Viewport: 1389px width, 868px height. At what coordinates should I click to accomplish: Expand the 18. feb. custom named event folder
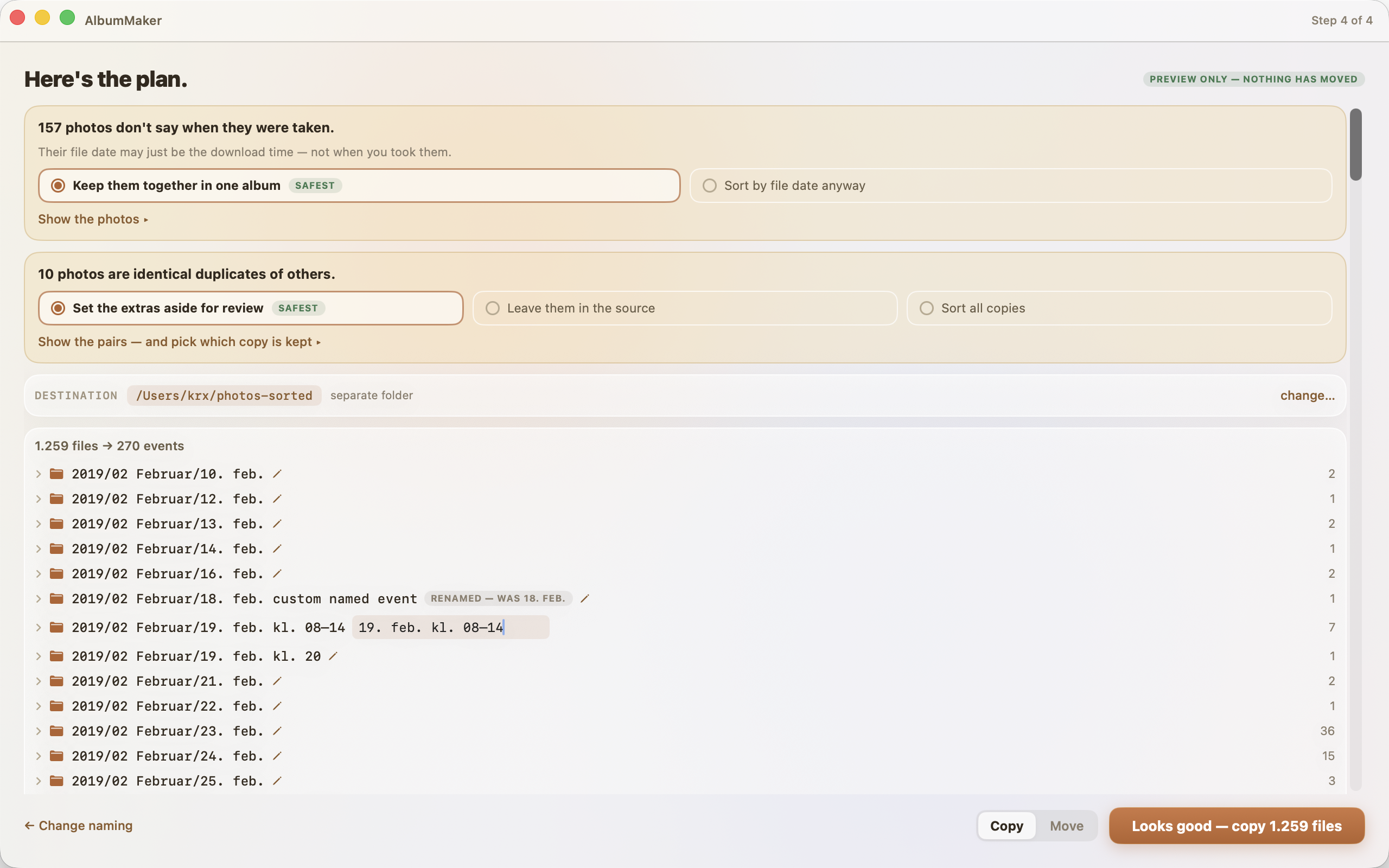coord(39,599)
